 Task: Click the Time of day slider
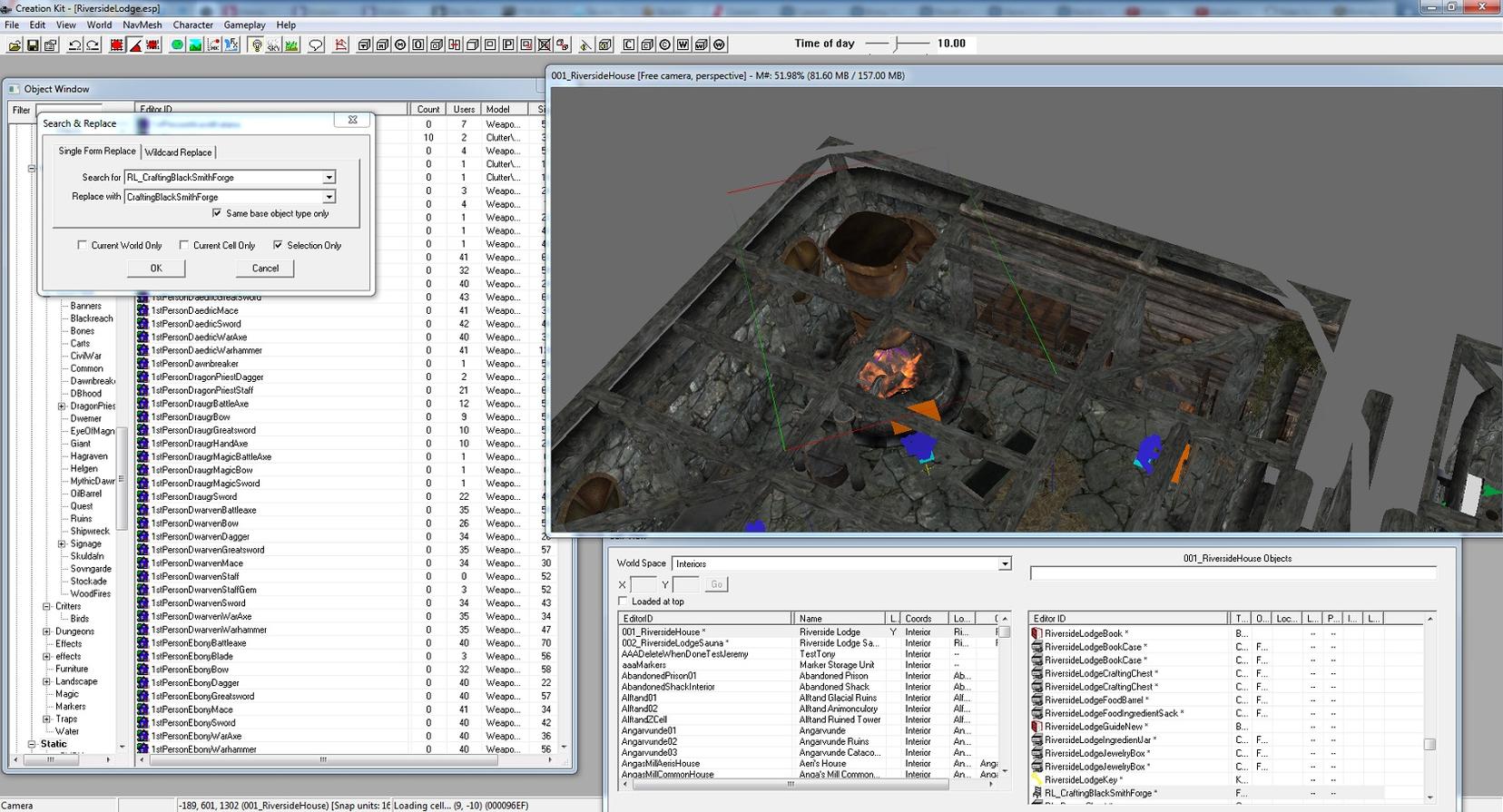pos(897,44)
